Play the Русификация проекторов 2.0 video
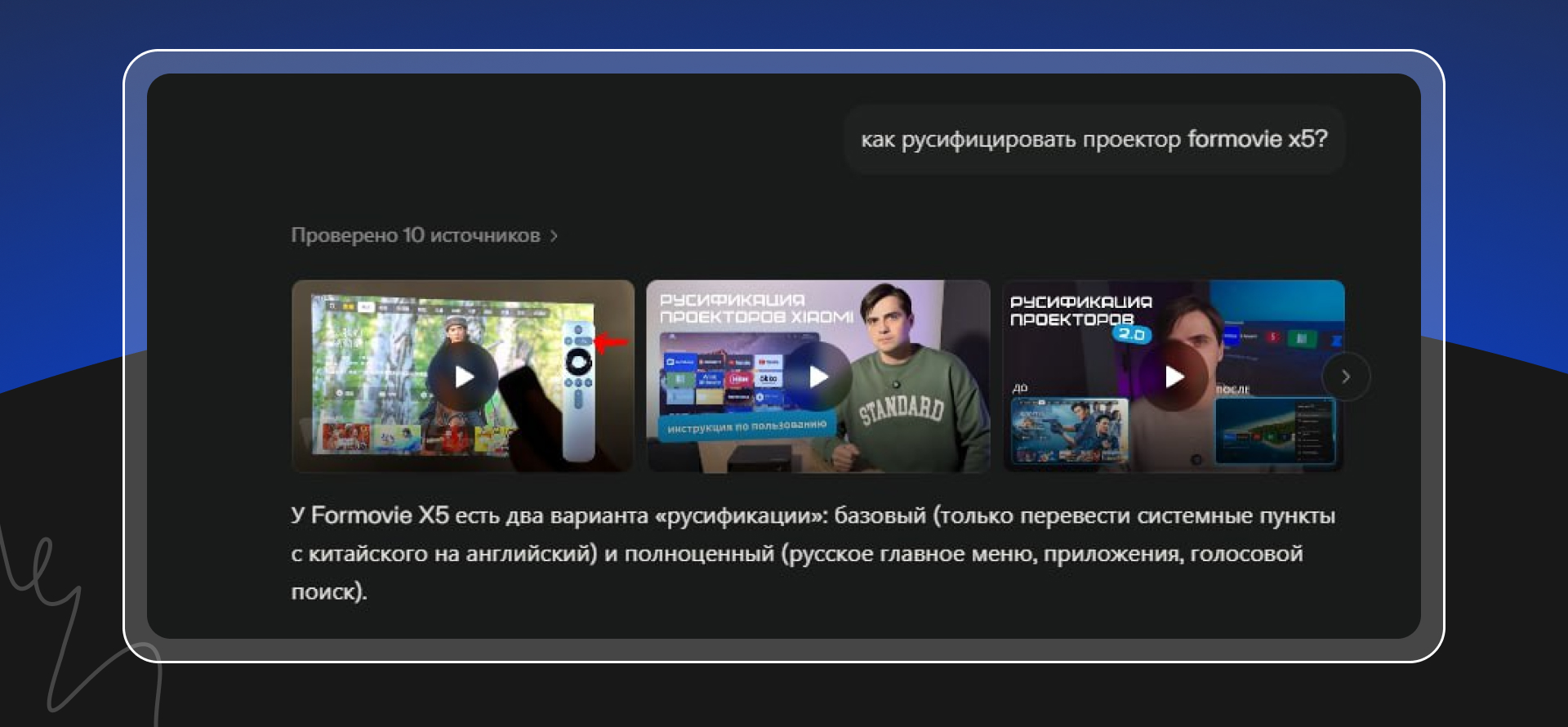 (1174, 377)
